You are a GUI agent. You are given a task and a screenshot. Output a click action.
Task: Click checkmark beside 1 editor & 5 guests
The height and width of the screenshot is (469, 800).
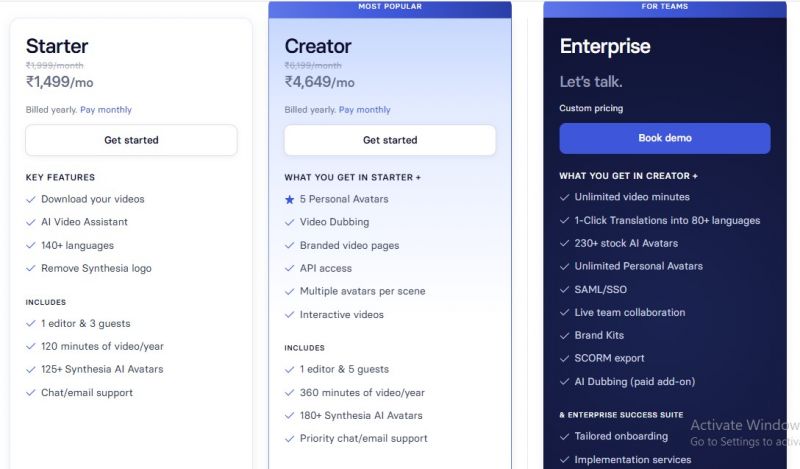pyautogui.click(x=289, y=369)
